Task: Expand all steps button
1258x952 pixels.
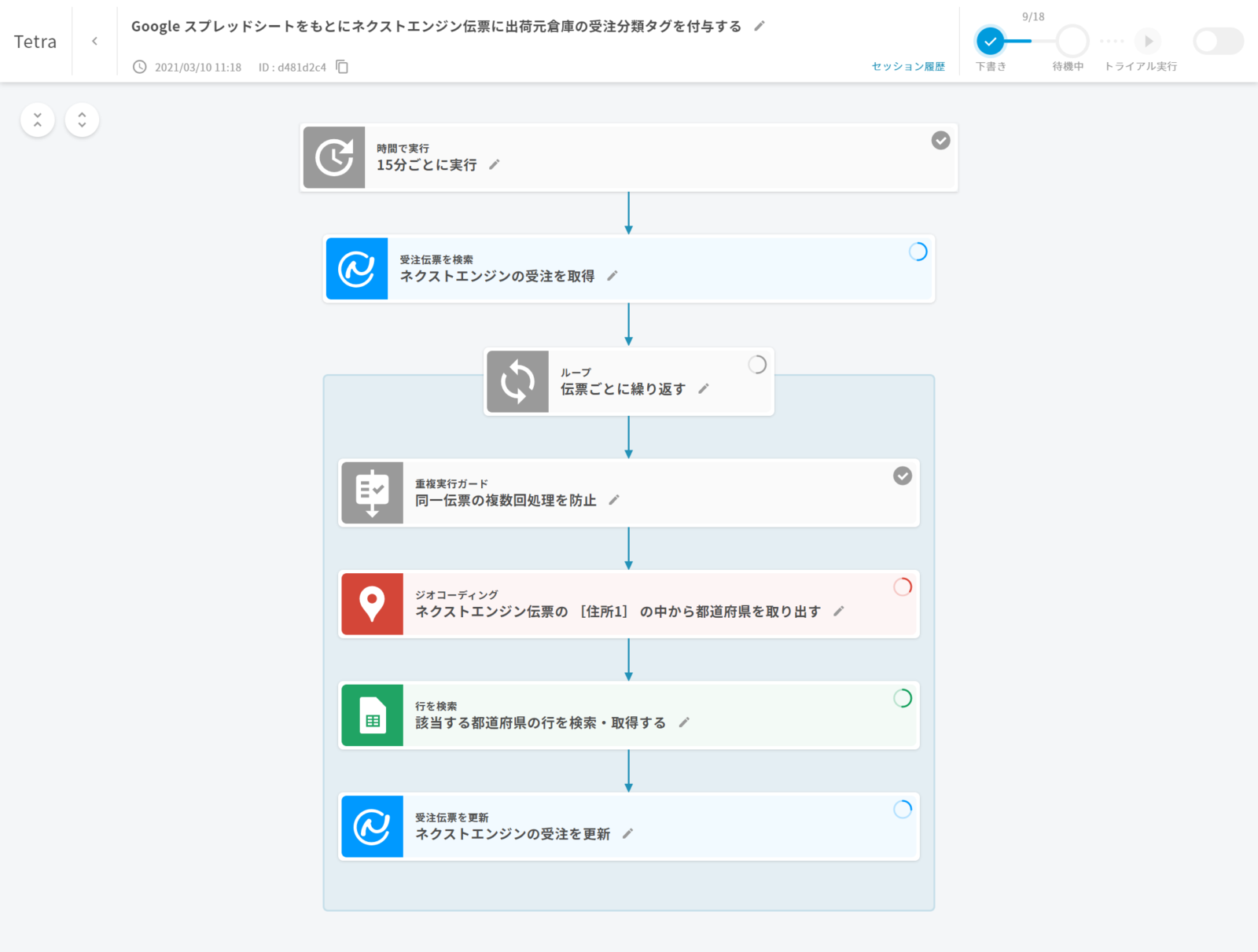Action: [82, 120]
